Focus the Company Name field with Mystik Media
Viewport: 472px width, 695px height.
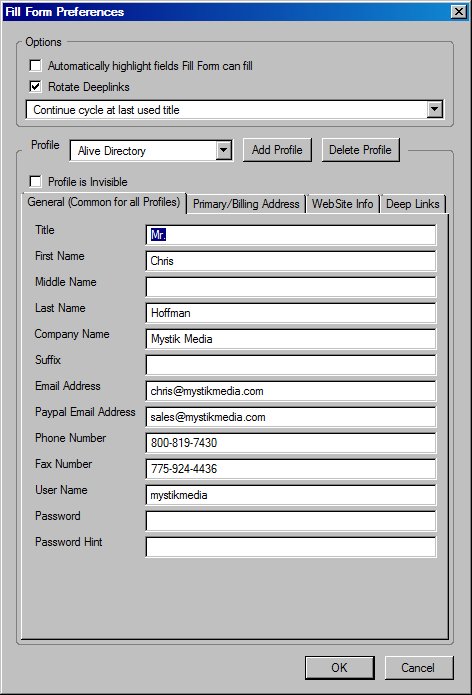(x=291, y=339)
